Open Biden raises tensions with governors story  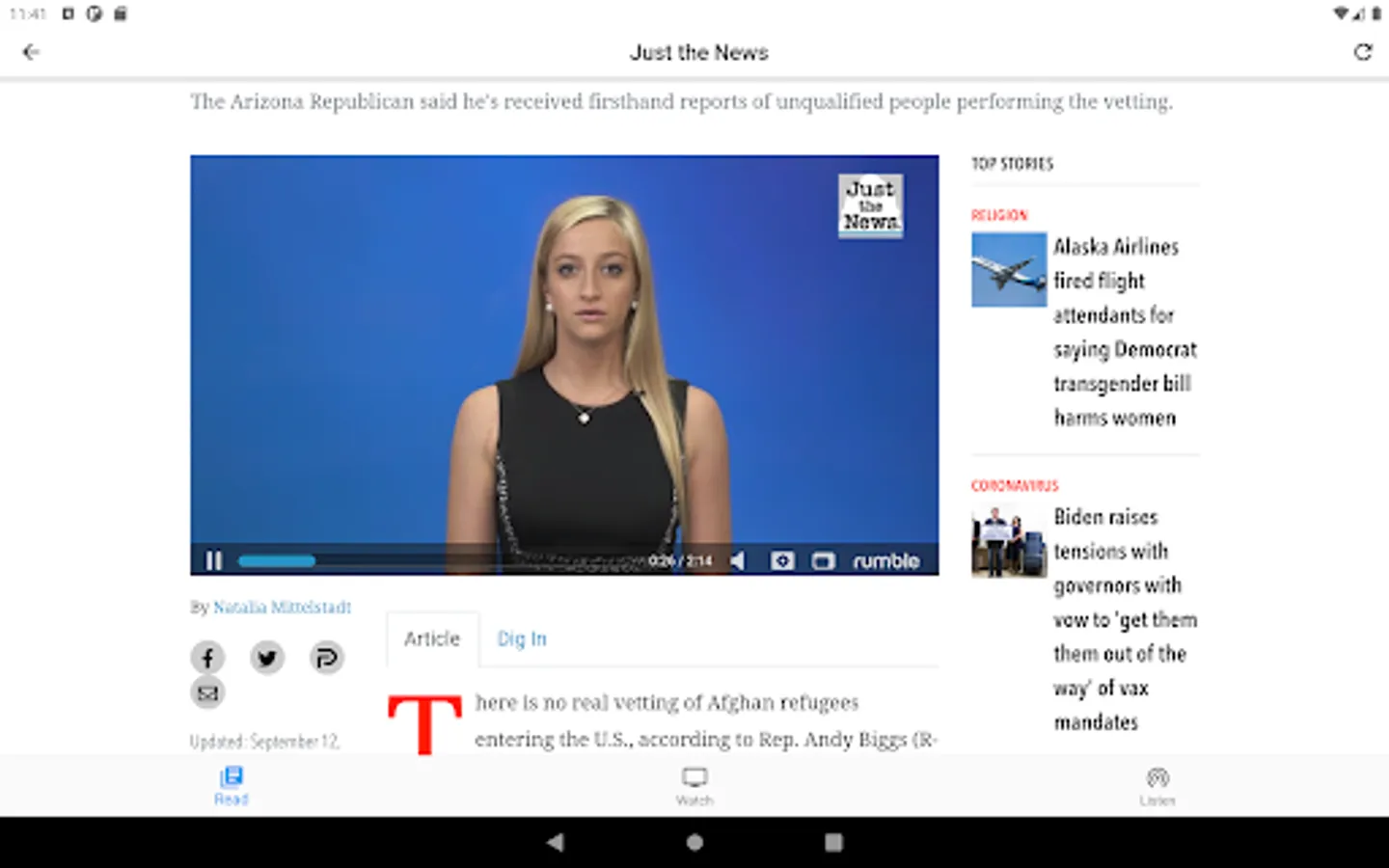(x=1125, y=619)
